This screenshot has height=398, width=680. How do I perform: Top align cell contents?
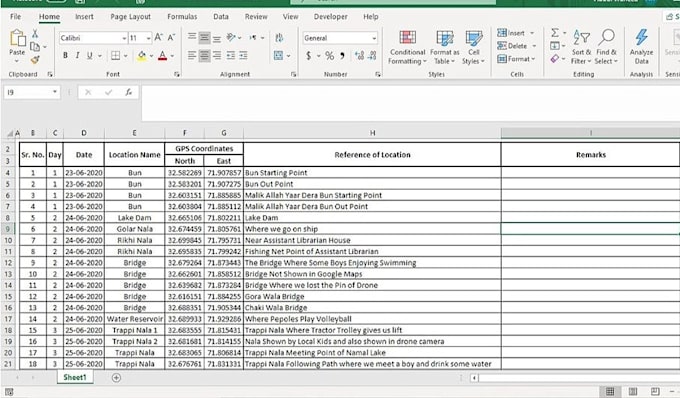click(192, 37)
